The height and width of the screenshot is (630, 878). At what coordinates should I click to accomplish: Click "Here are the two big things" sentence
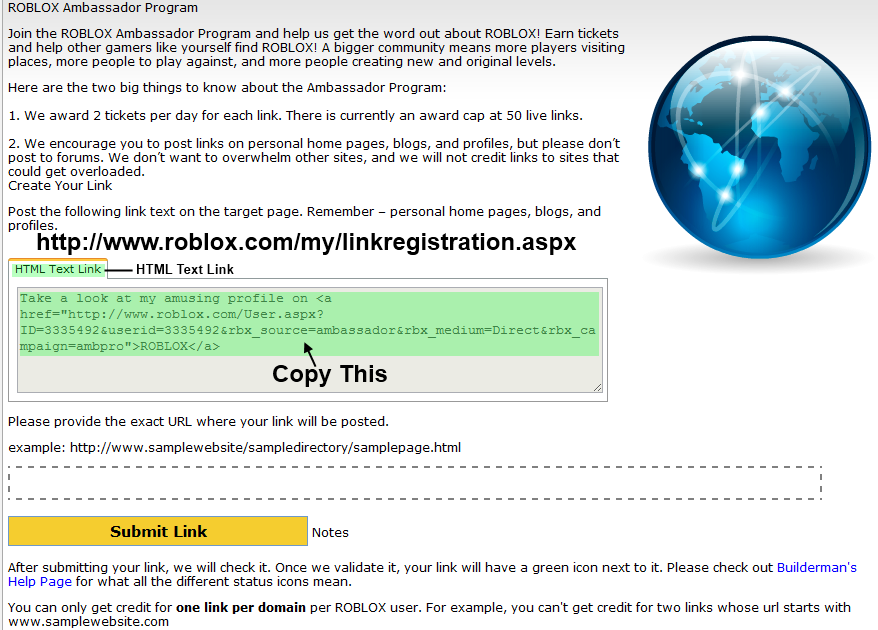pos(227,87)
